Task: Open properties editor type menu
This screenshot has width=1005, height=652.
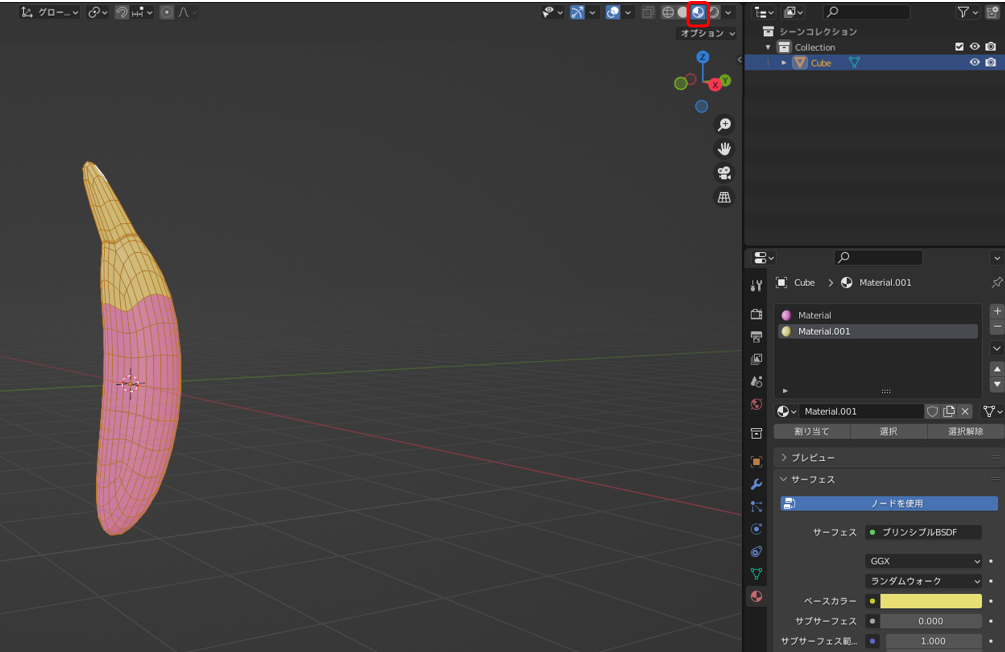Action: click(764, 258)
